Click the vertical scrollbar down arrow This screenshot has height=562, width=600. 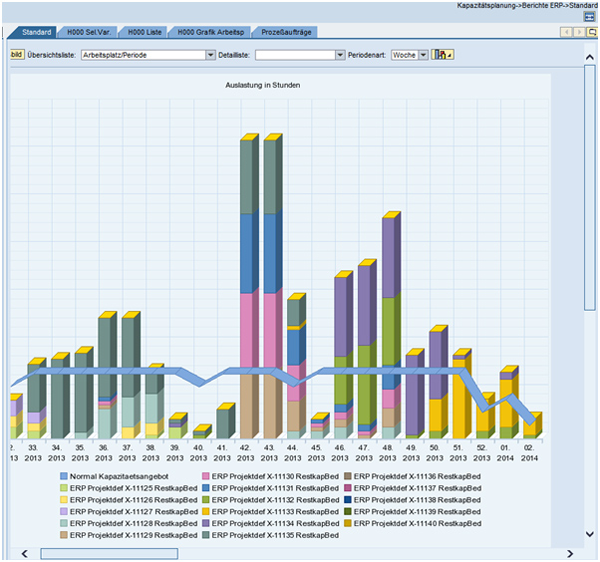coord(589,535)
